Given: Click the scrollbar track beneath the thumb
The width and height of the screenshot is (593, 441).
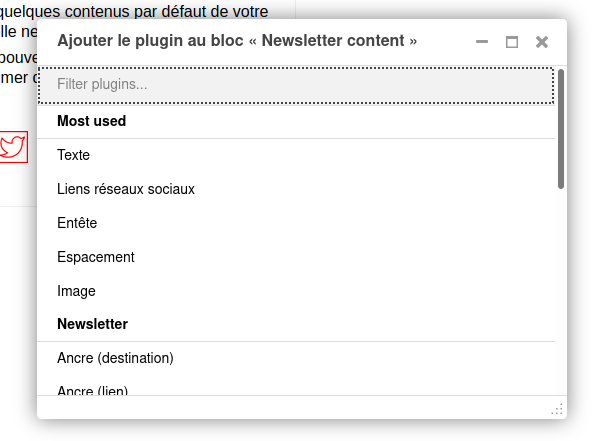Looking at the screenshot, I should pyautogui.click(x=561, y=291).
